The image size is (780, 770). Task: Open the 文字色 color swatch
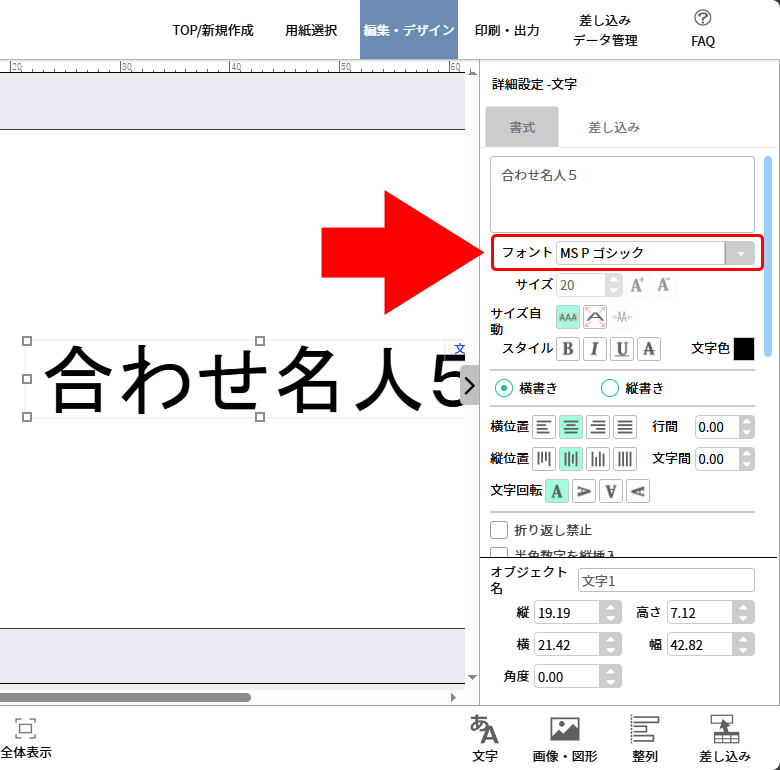744,349
